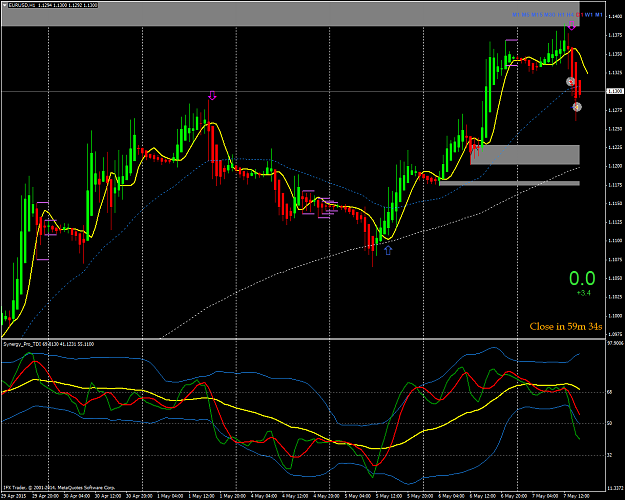The image size is (625, 500).
Task: Select the gray zone rectangle near 1.1225
Action: [525, 155]
